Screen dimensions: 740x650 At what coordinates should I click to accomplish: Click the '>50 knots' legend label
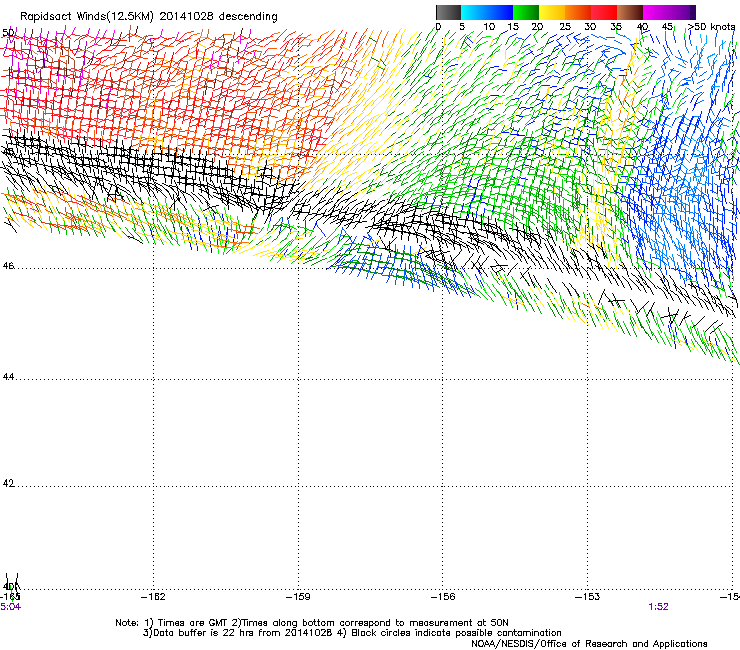(x=712, y=27)
